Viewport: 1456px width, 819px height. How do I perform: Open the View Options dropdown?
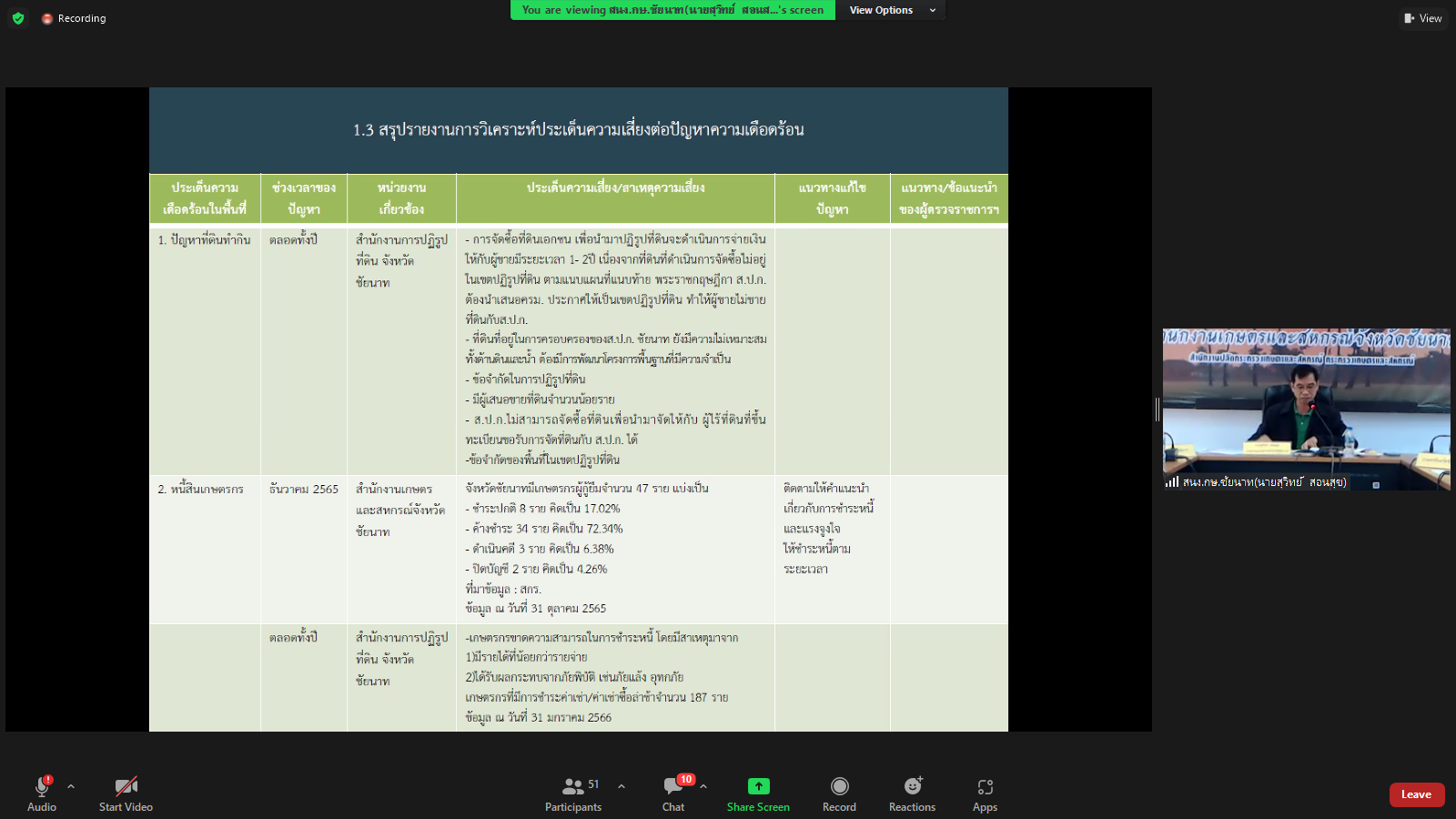[x=891, y=10]
